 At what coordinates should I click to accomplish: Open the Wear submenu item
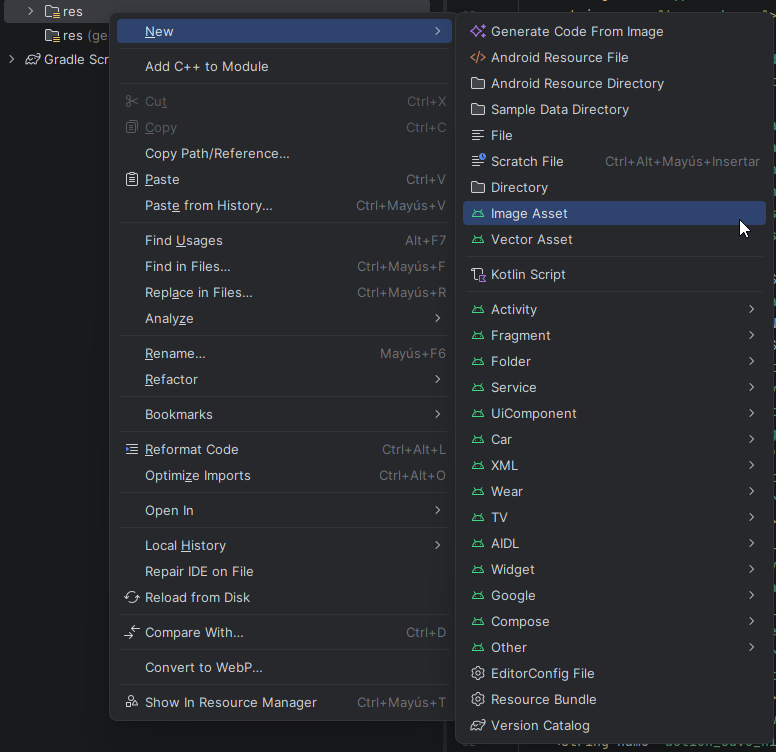tap(614, 491)
